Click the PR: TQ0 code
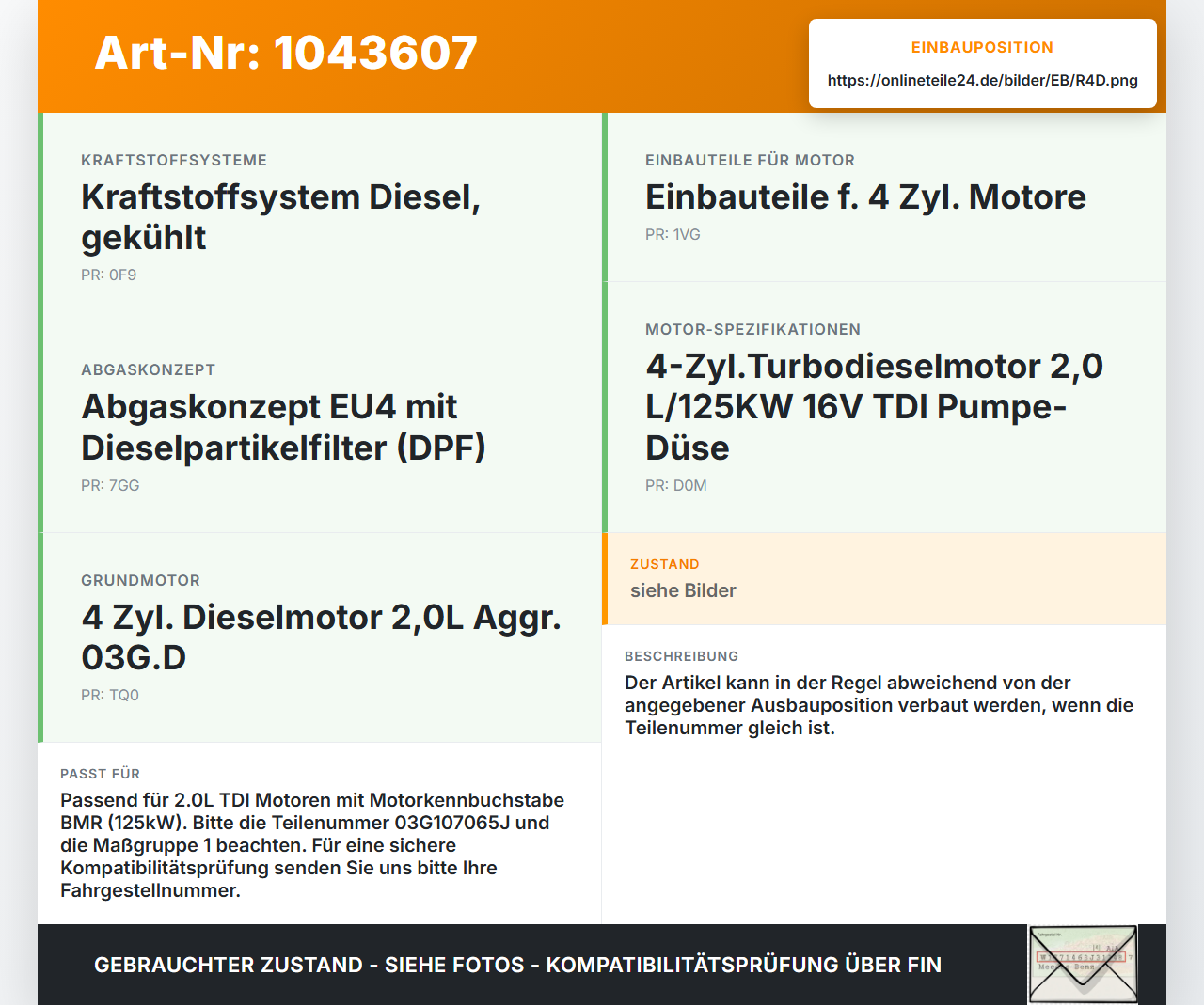The image size is (1204, 1006). (110, 696)
